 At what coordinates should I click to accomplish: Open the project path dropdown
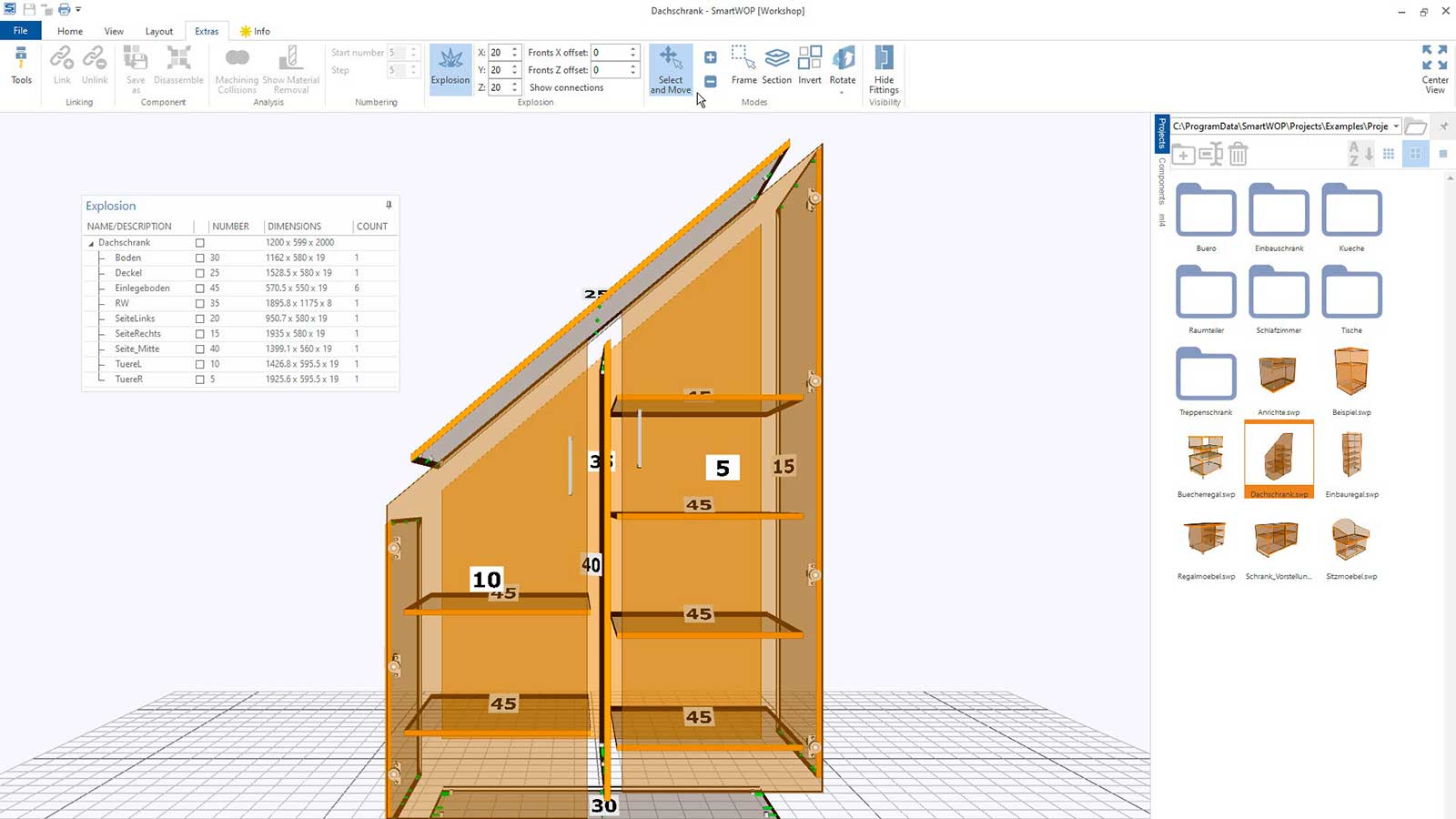[x=1396, y=126]
